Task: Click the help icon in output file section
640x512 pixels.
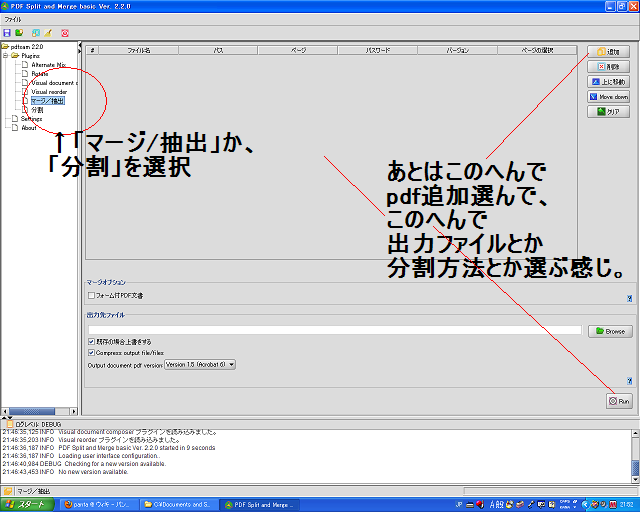Action: tap(629, 381)
